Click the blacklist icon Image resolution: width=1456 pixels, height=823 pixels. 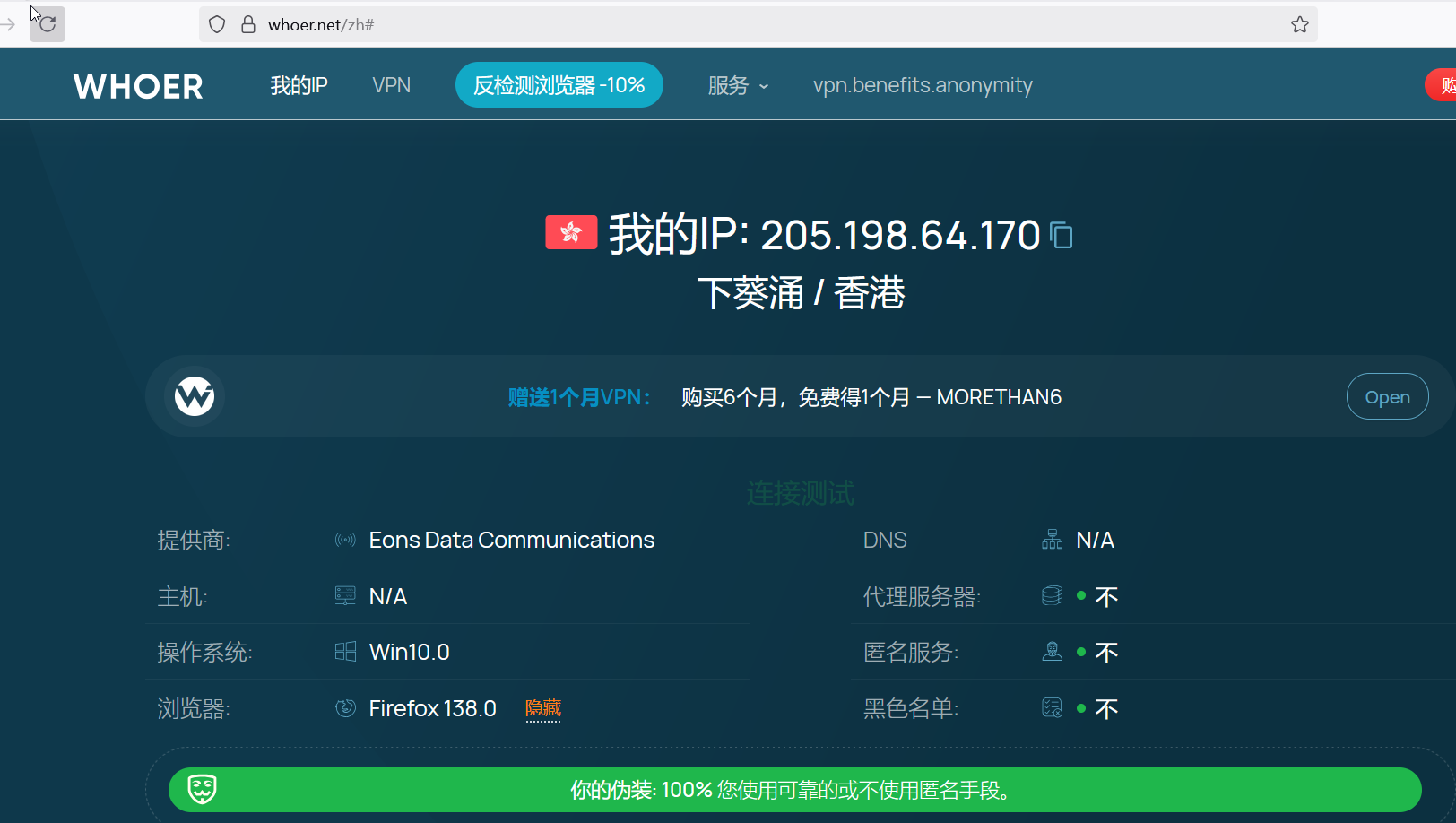pyautogui.click(x=1053, y=708)
